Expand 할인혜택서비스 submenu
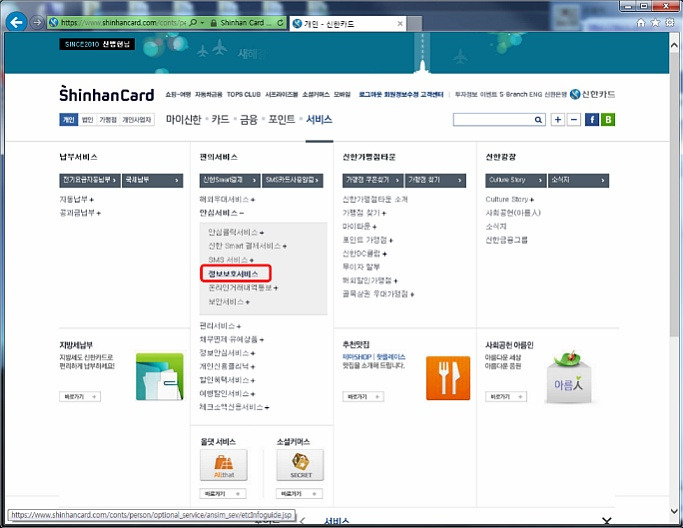The image size is (683, 528). click(227, 380)
